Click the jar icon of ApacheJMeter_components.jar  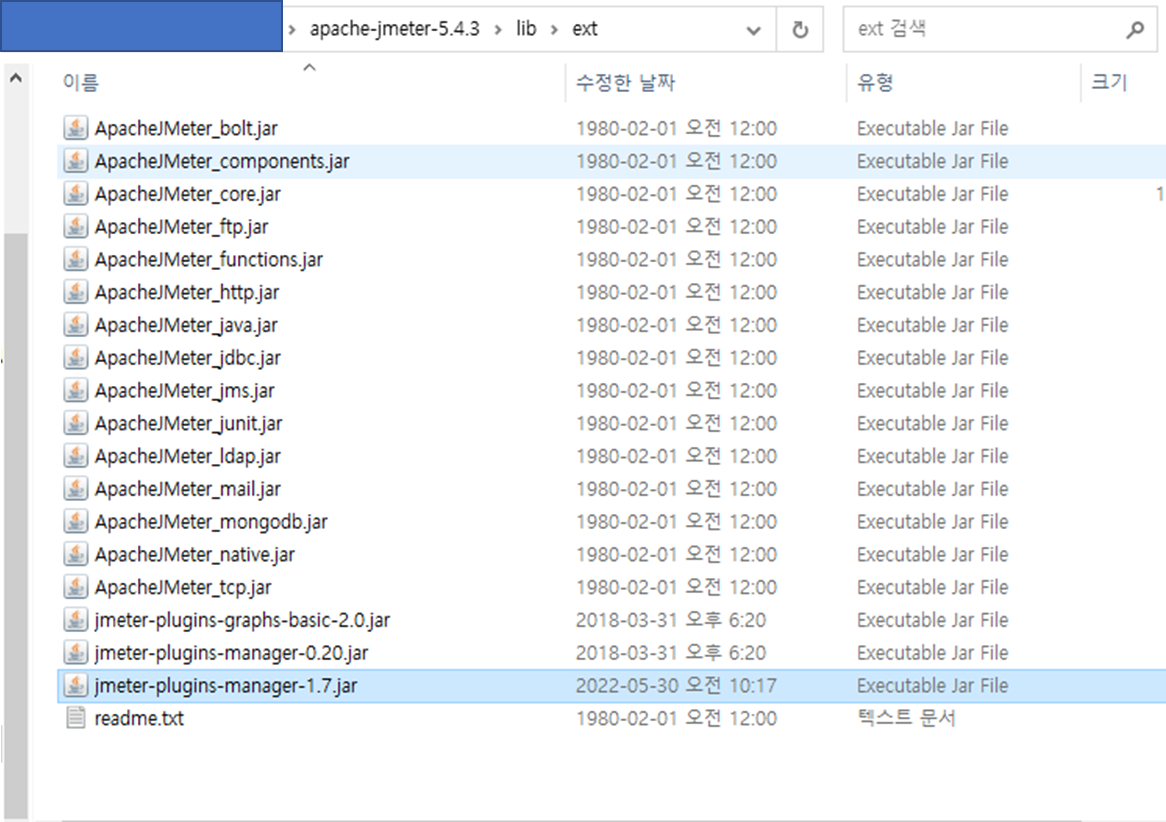[75, 161]
